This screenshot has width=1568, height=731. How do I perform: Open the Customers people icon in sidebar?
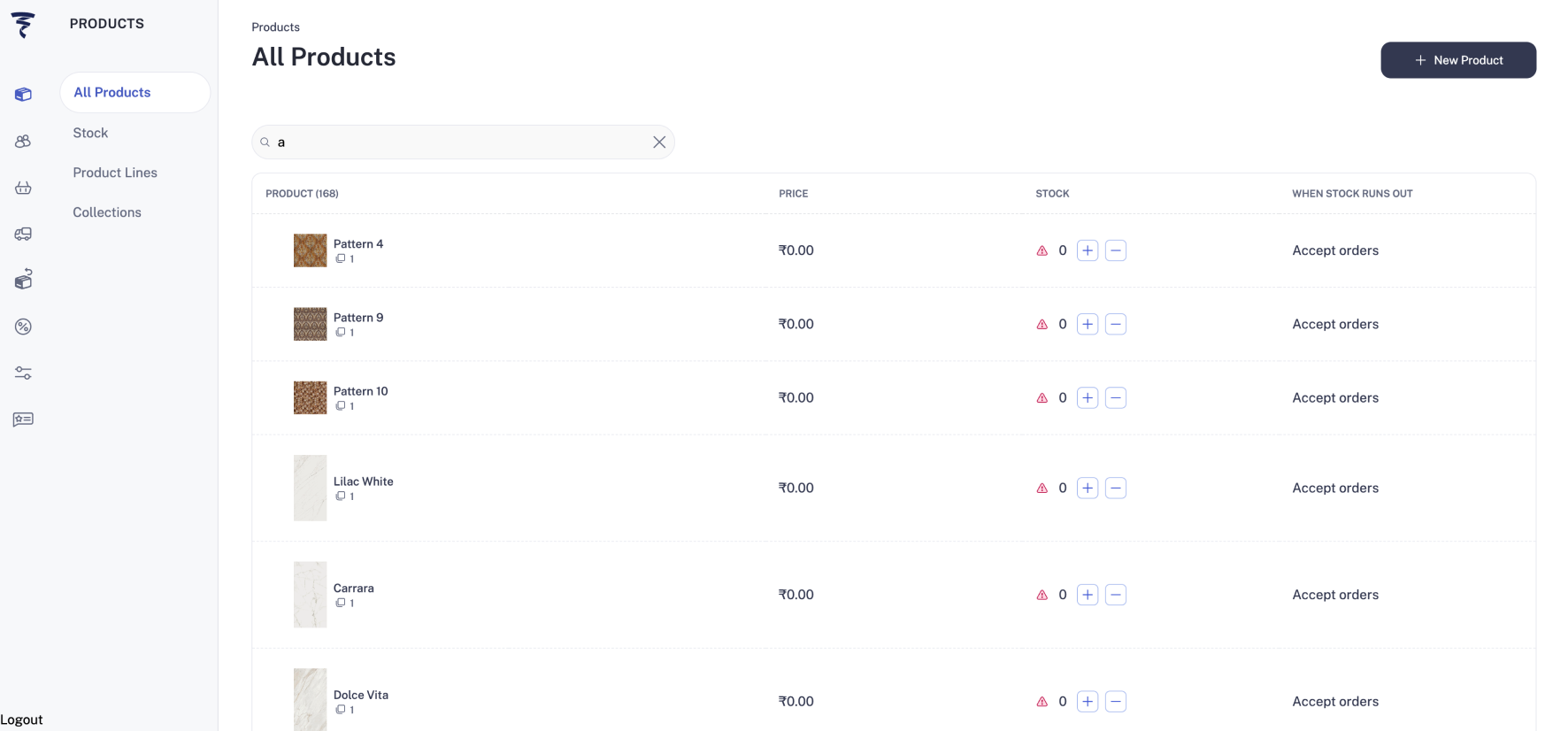pos(23,142)
